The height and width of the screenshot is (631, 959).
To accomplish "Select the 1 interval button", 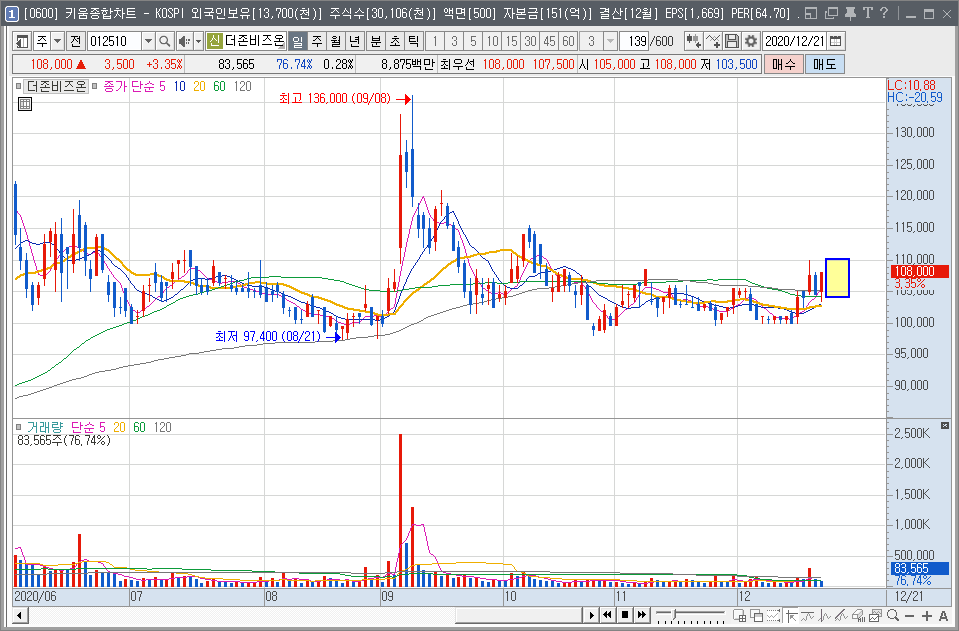I will [435, 41].
